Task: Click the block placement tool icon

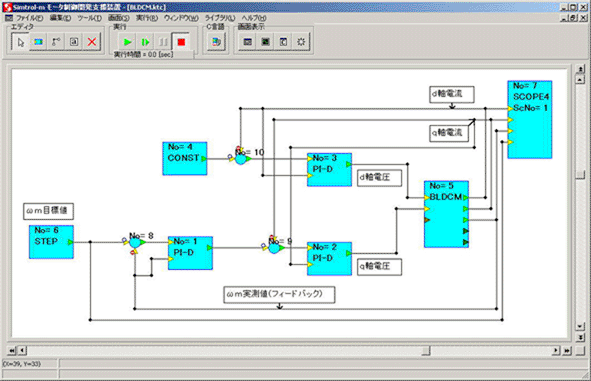Action: [38, 42]
